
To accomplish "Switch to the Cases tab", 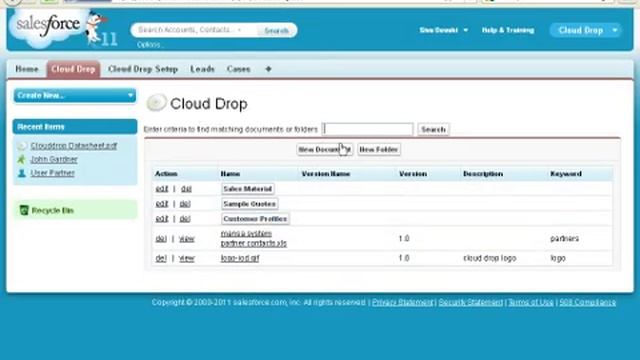I will (x=238, y=69).
